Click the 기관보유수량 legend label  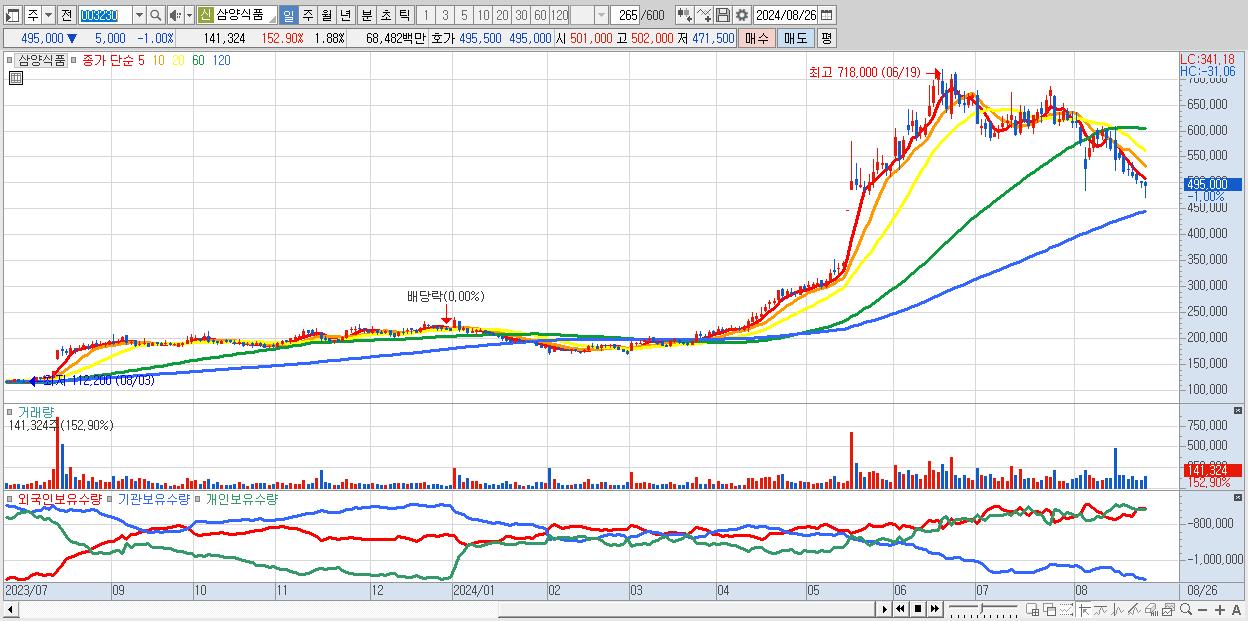point(154,498)
